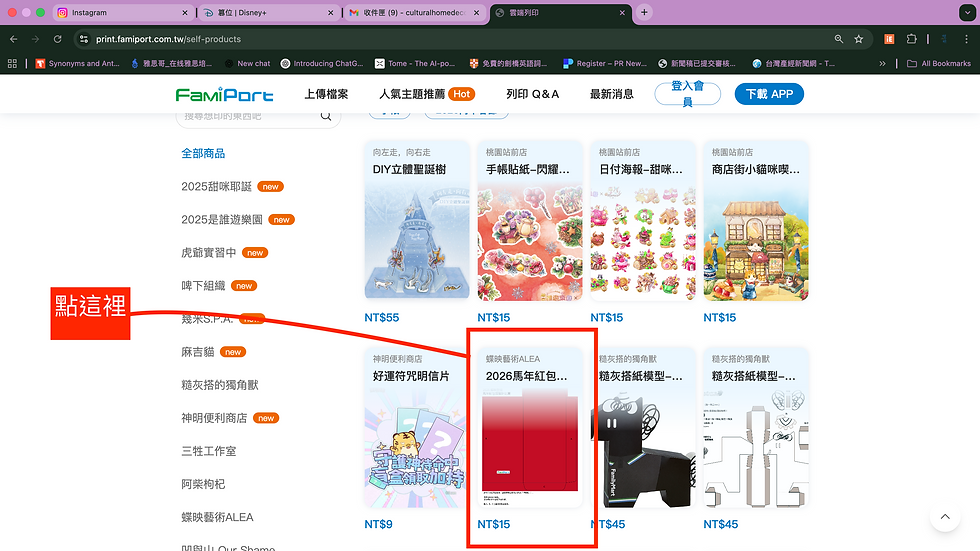
Task: Click the zoom magnifier icon in address bar
Action: [839, 39]
